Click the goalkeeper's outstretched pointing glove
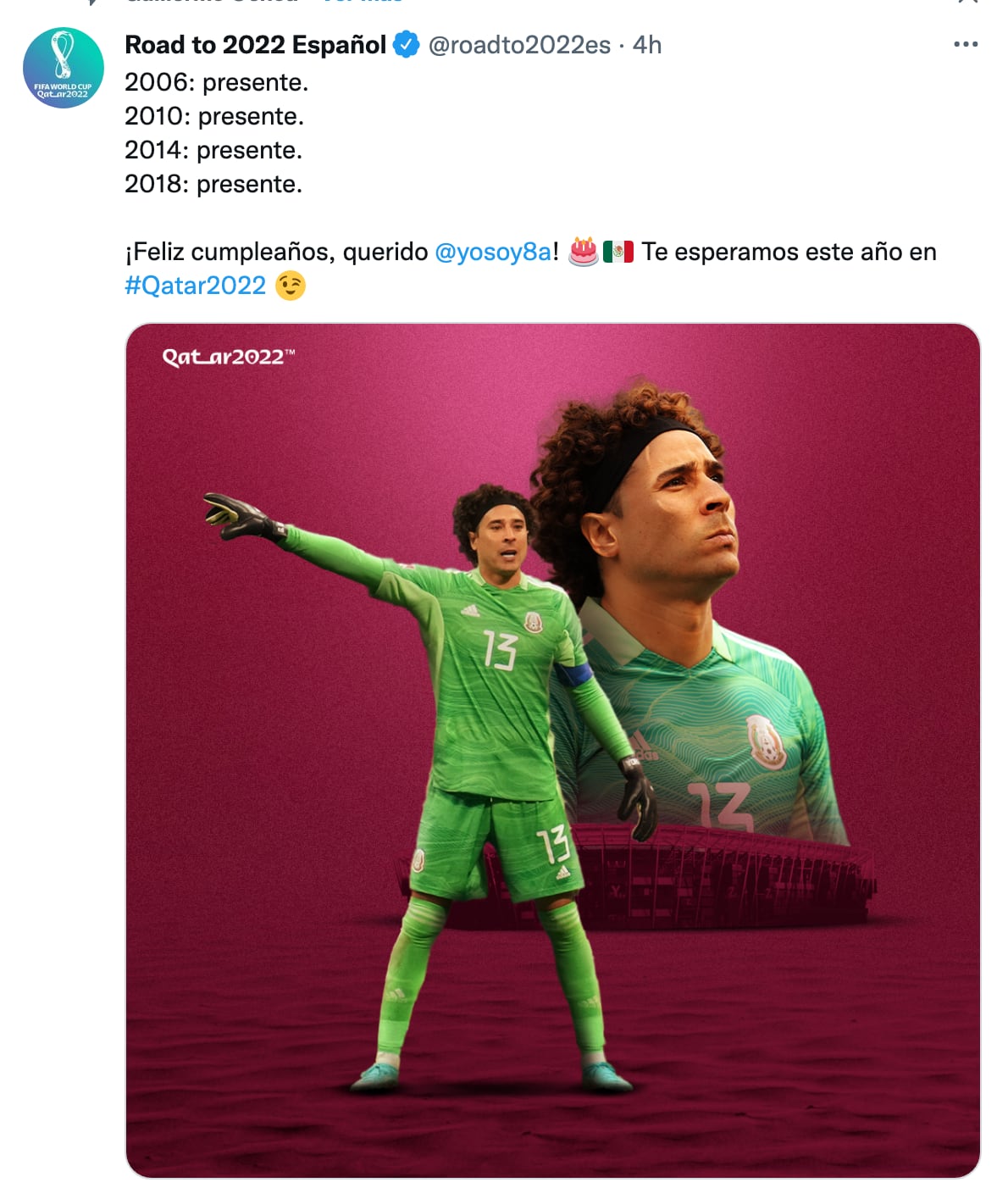This screenshot has width=1008, height=1188. coord(241,517)
